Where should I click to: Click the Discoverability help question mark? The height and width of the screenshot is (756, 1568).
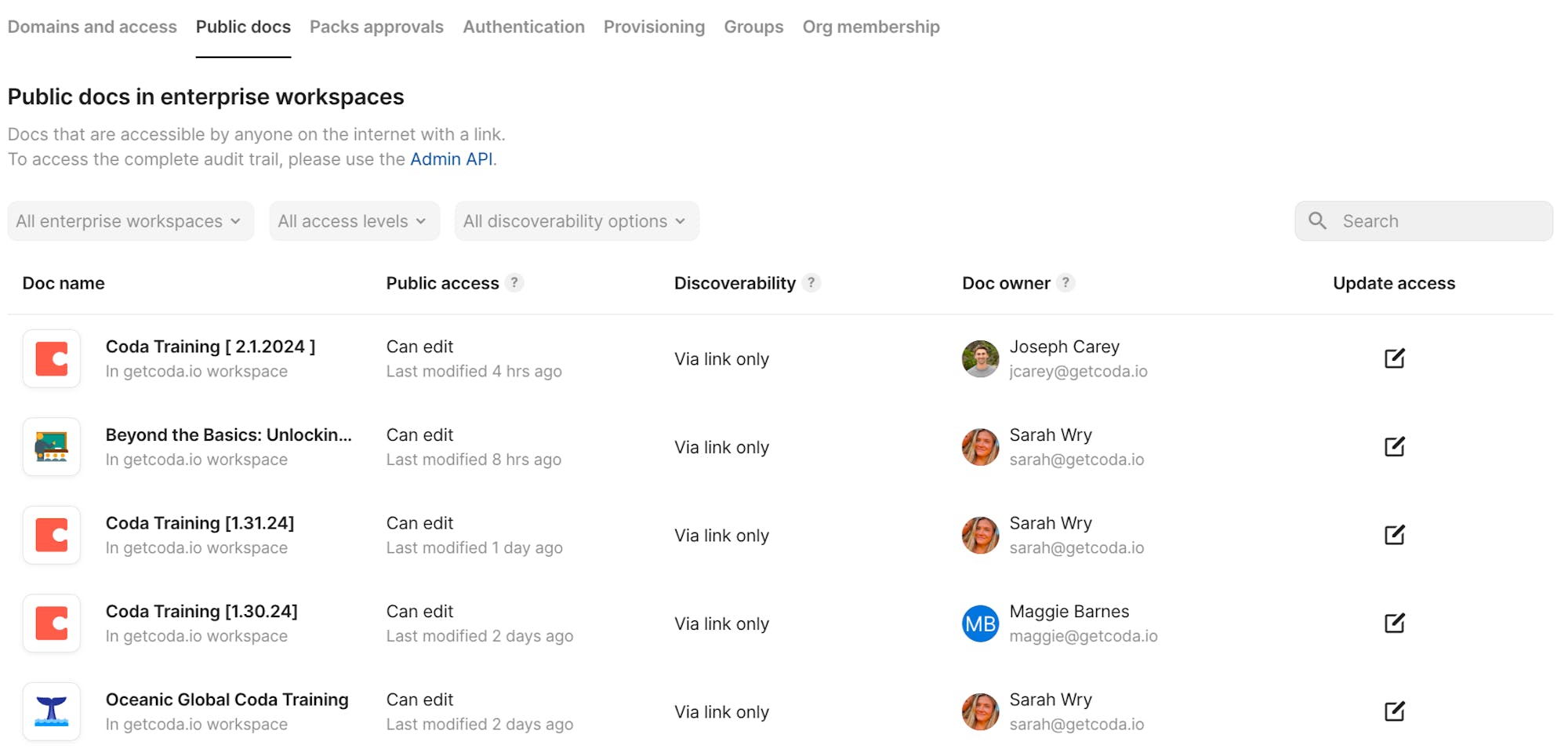811,282
